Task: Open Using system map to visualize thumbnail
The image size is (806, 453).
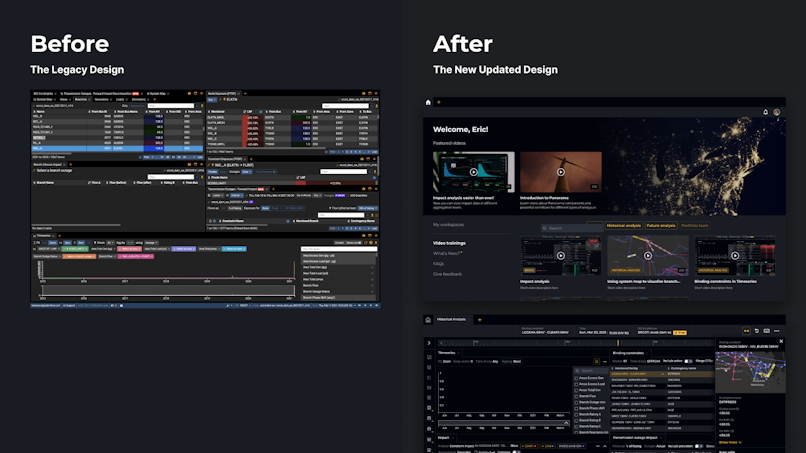Action: 648,256
